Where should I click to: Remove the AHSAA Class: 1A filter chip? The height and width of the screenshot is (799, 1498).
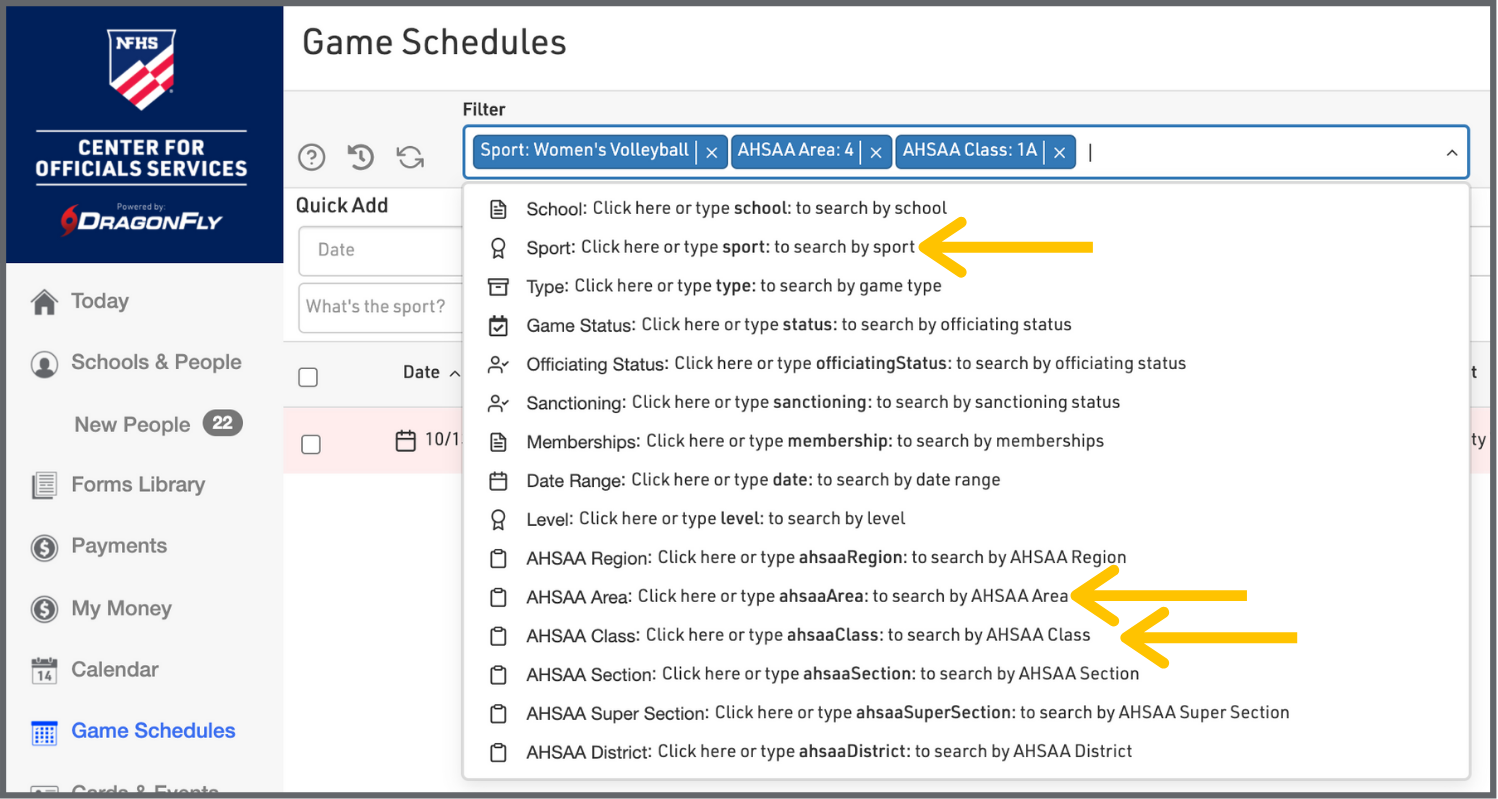pyautogui.click(x=1059, y=152)
